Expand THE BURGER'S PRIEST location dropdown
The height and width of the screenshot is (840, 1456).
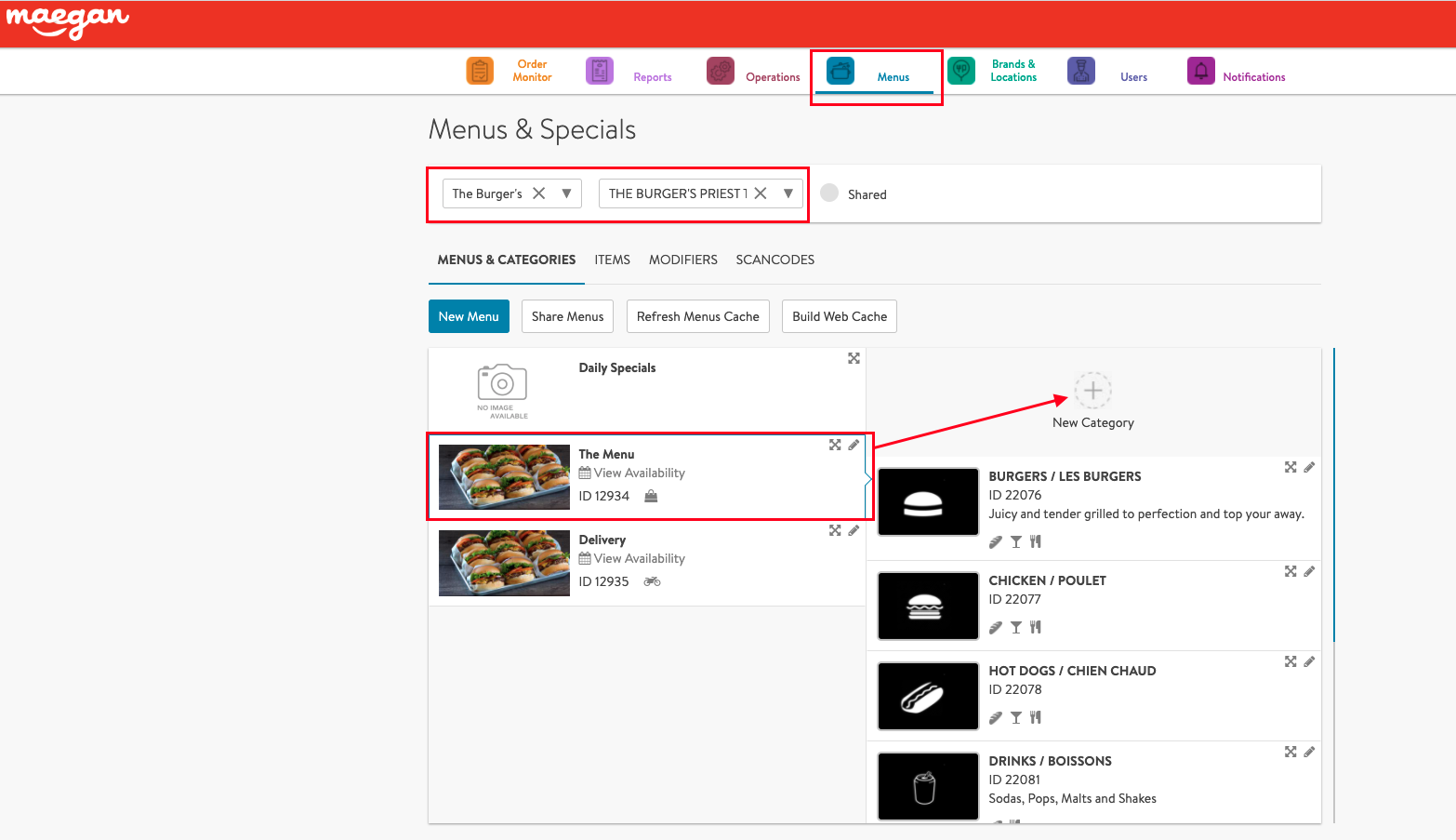tap(788, 193)
